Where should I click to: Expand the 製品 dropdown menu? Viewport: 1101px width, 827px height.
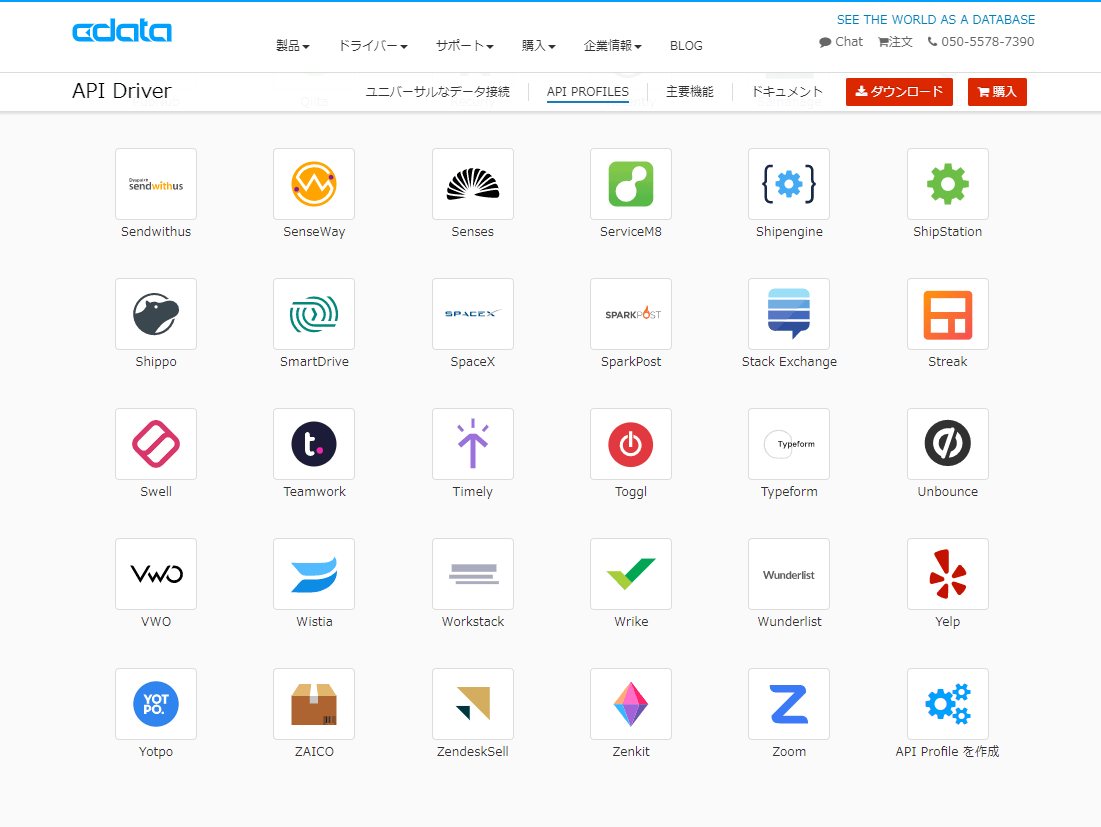[x=293, y=46]
